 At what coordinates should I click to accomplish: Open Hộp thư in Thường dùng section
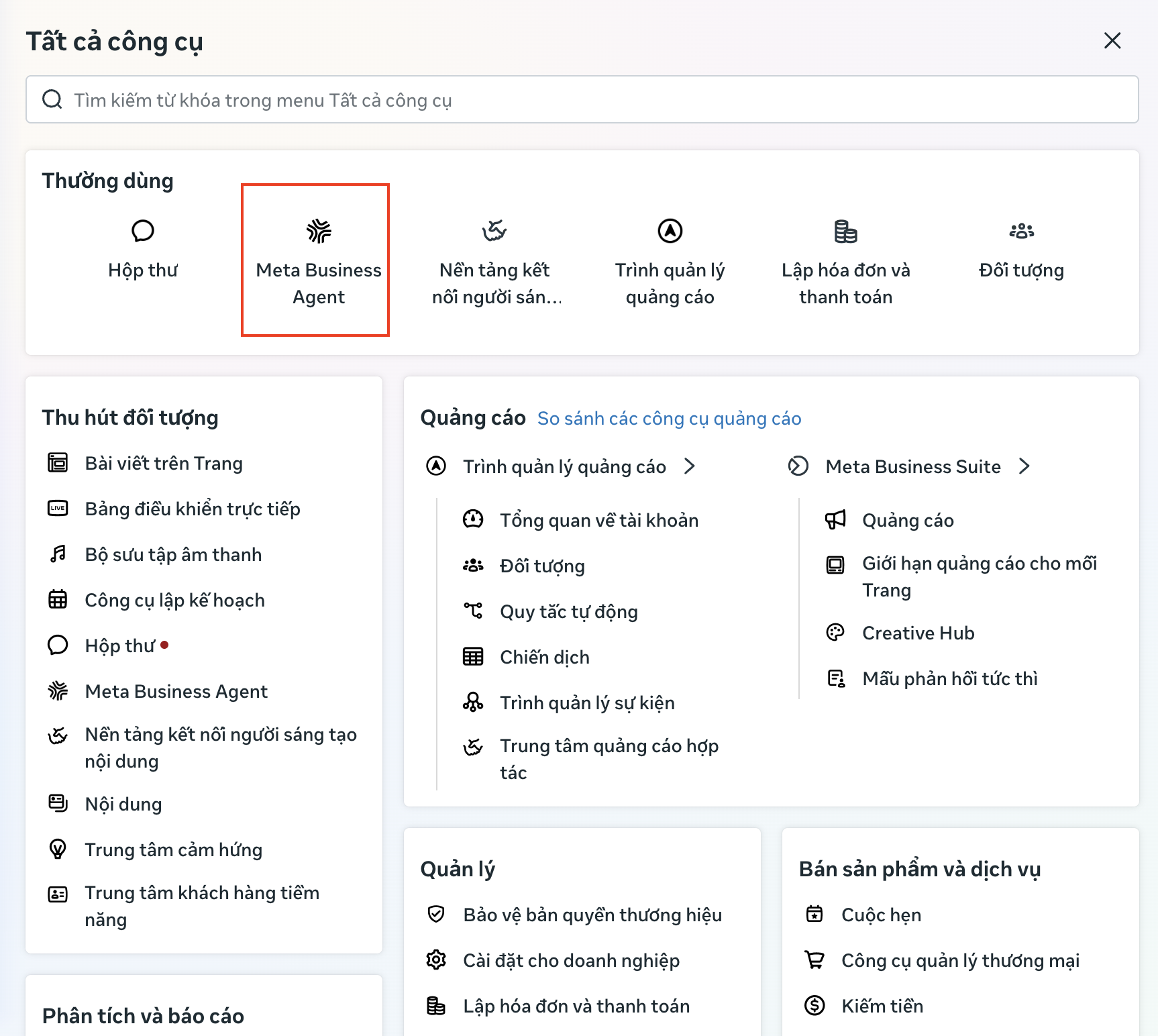coord(143,250)
